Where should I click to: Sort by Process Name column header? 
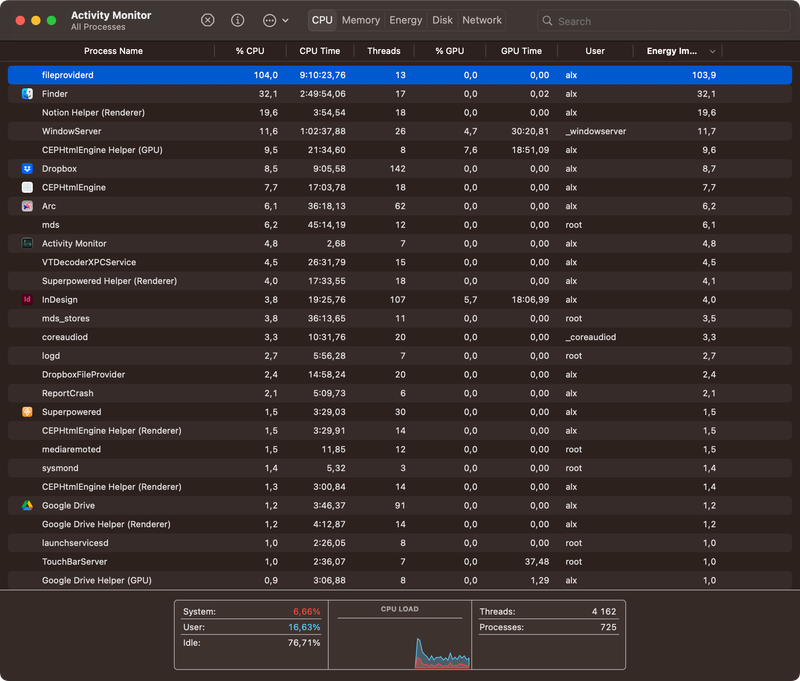113,51
